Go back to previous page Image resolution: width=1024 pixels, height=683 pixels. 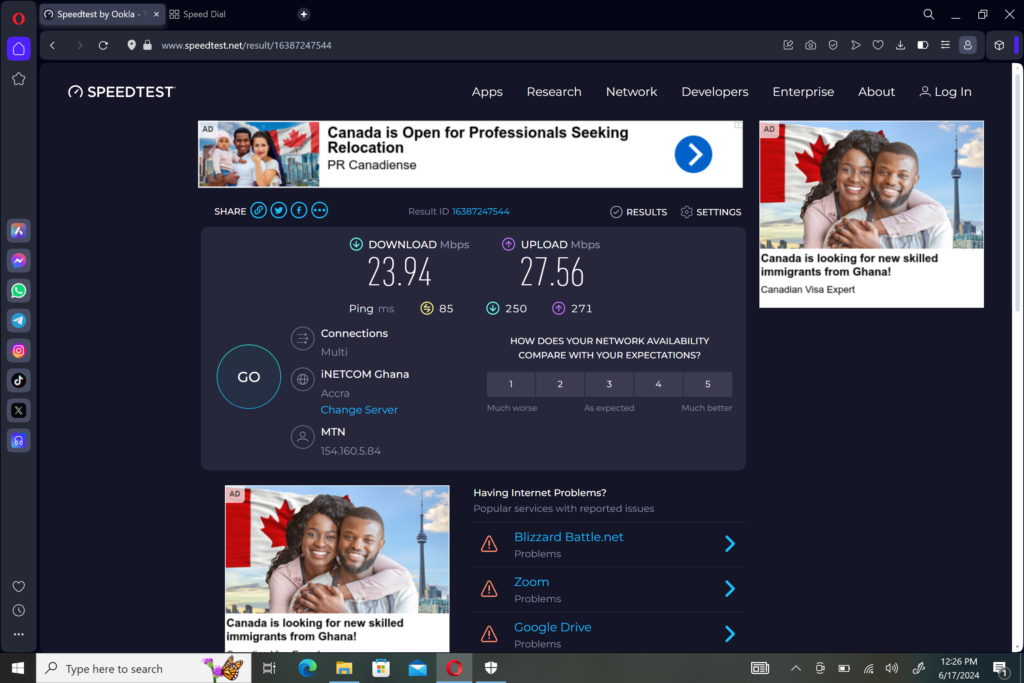pyautogui.click(x=53, y=45)
